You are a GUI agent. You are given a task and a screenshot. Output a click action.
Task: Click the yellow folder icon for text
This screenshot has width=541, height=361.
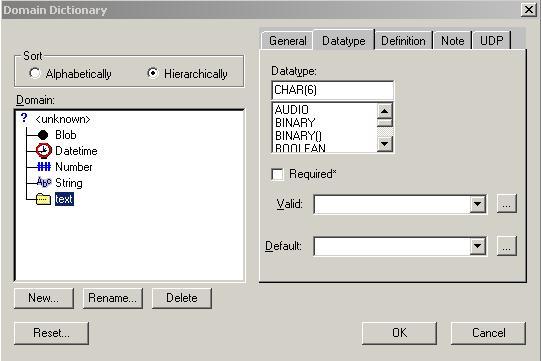(43, 199)
